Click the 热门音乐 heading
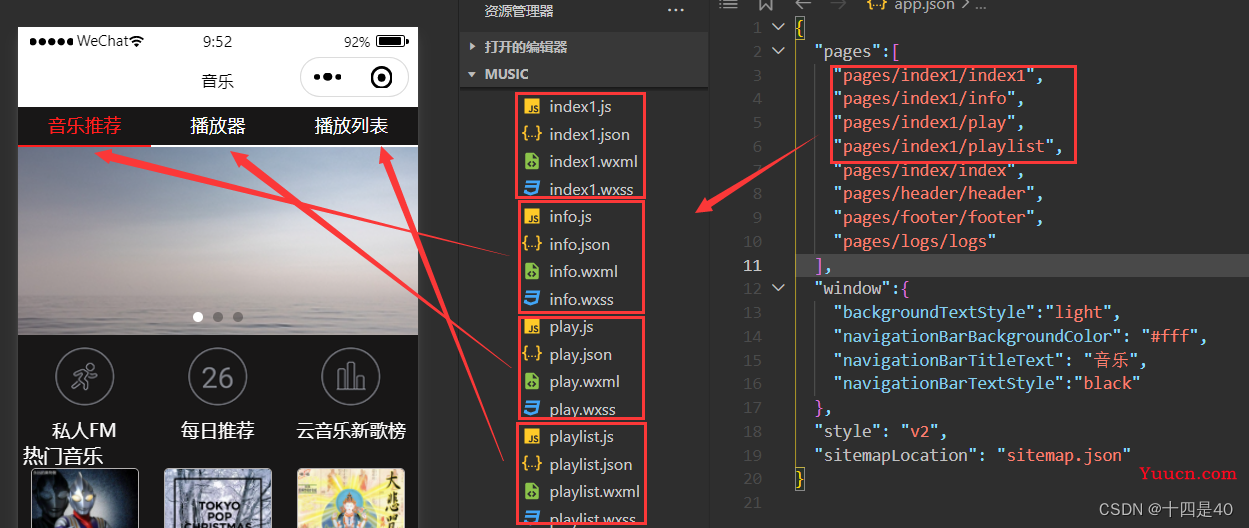The height and width of the screenshot is (528, 1249). [x=63, y=457]
